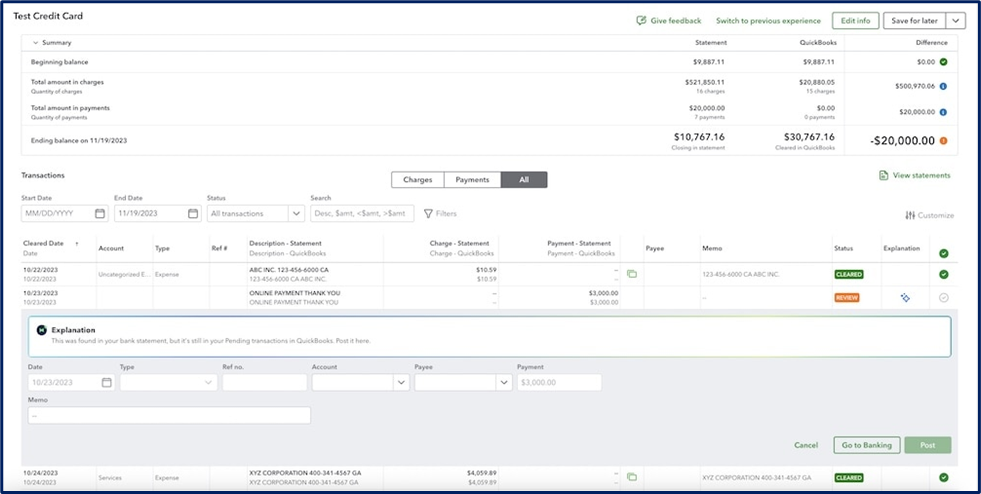
Task: Open calendar picker for End Date
Action: tap(192, 213)
